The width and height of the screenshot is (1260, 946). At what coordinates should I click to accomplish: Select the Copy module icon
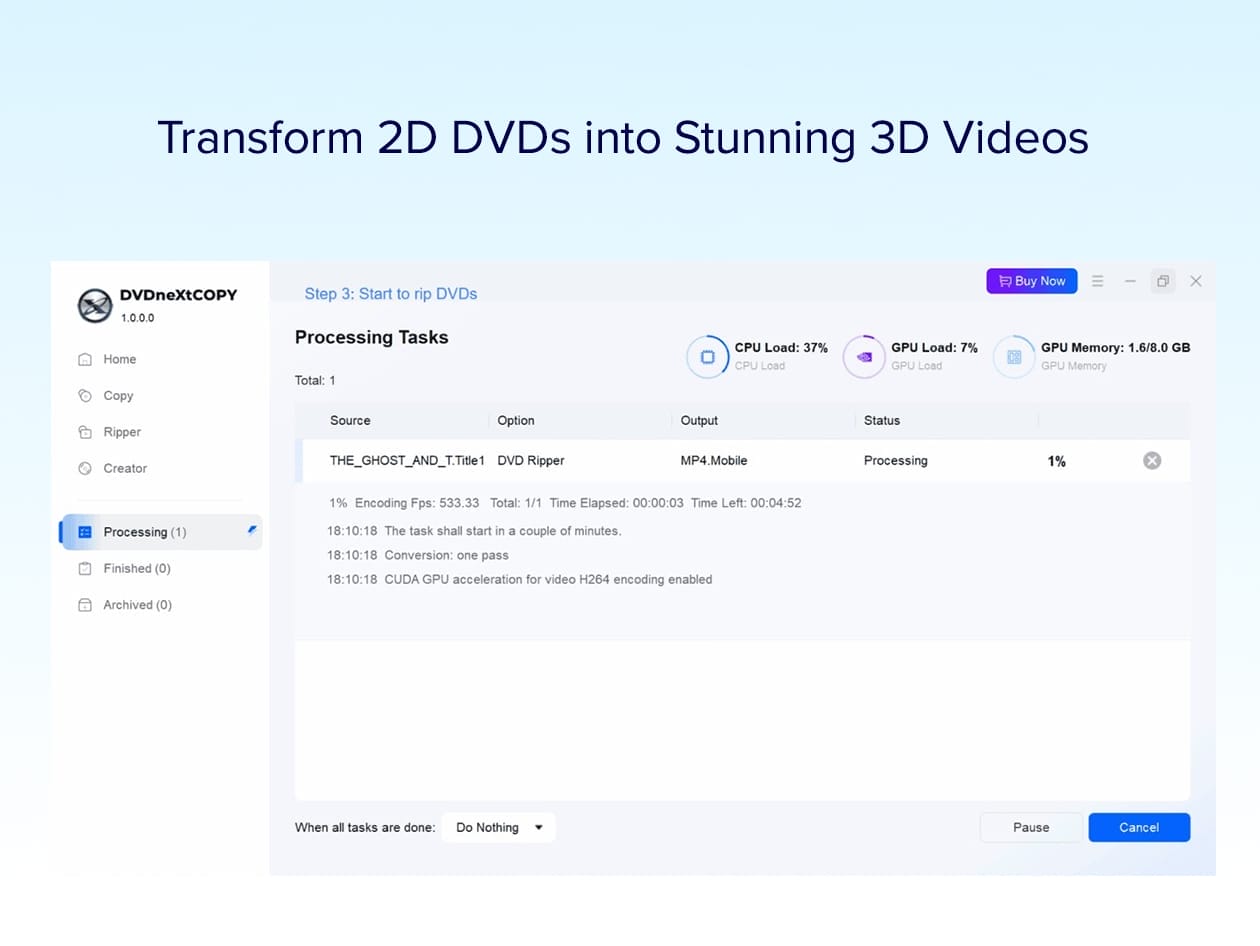click(x=85, y=396)
